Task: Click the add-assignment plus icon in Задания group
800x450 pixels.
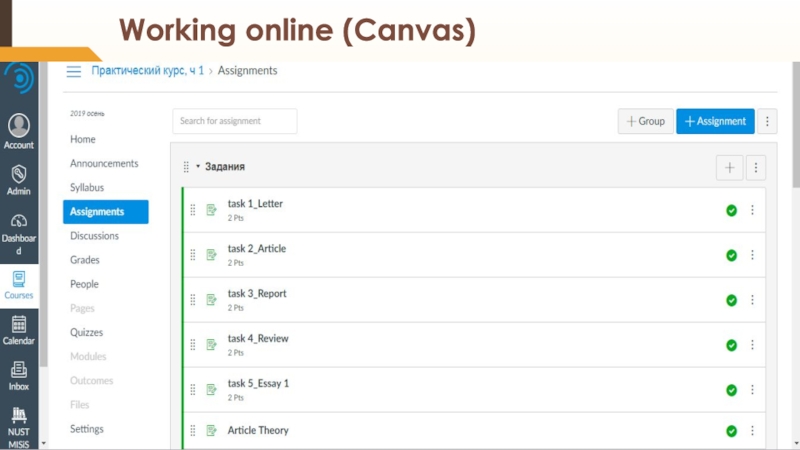Action: coord(729,168)
